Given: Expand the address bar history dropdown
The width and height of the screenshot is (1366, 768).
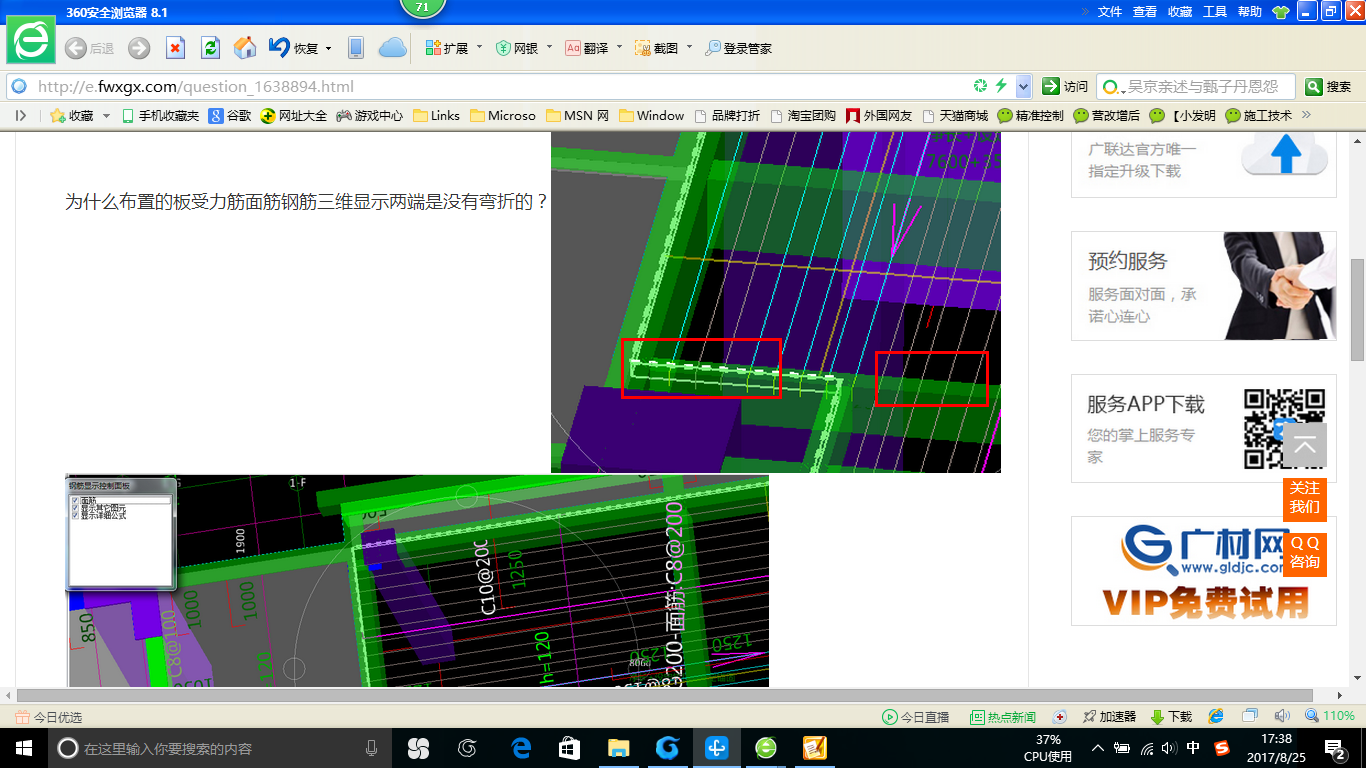Looking at the screenshot, I should pyautogui.click(x=1023, y=86).
